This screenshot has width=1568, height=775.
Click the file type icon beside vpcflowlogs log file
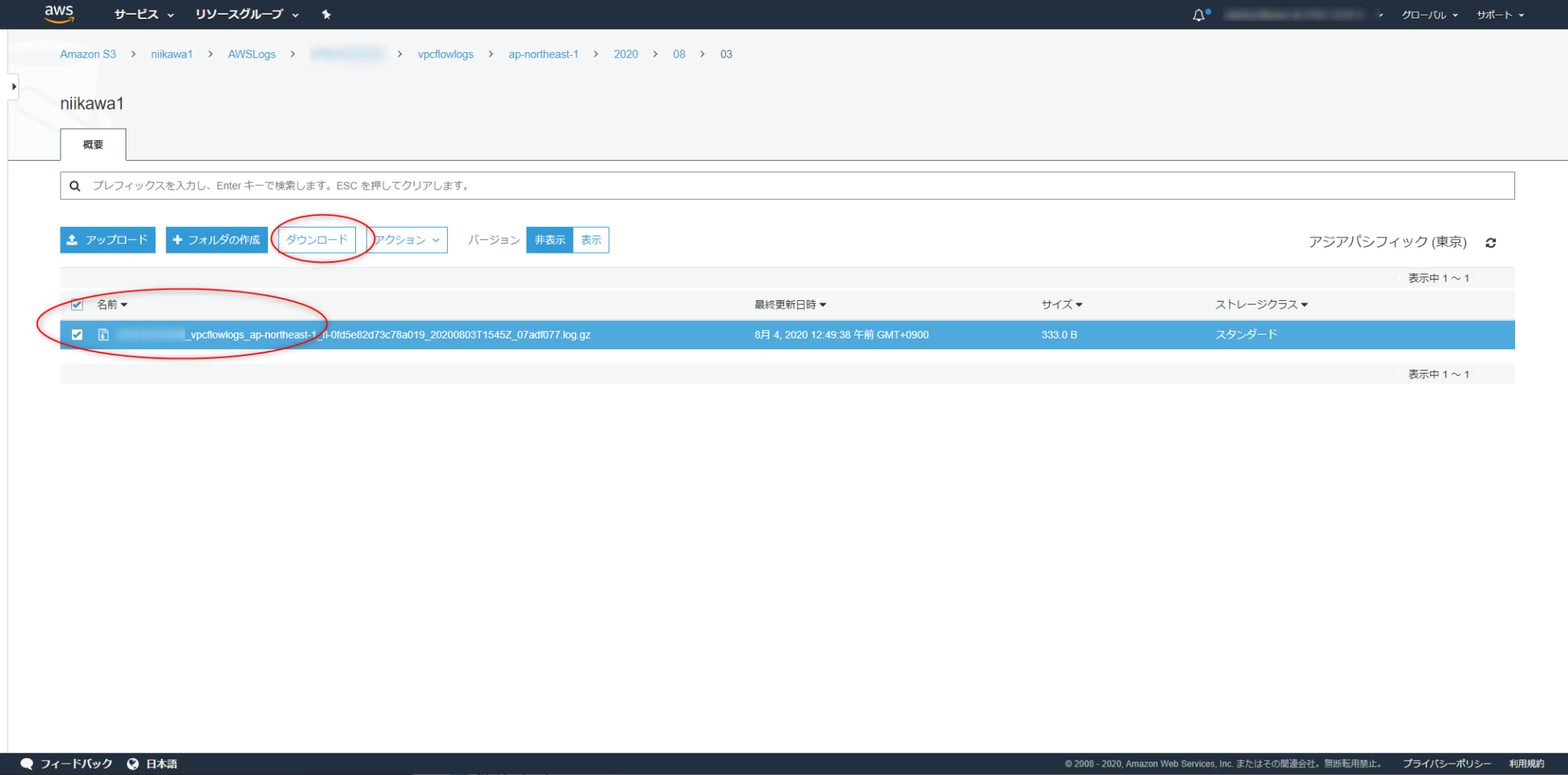point(103,335)
